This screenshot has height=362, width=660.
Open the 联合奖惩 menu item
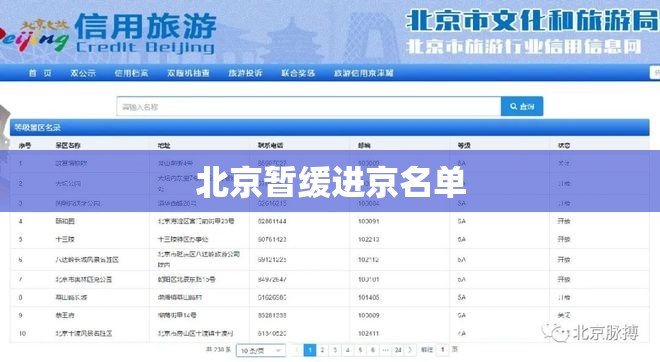click(x=298, y=73)
